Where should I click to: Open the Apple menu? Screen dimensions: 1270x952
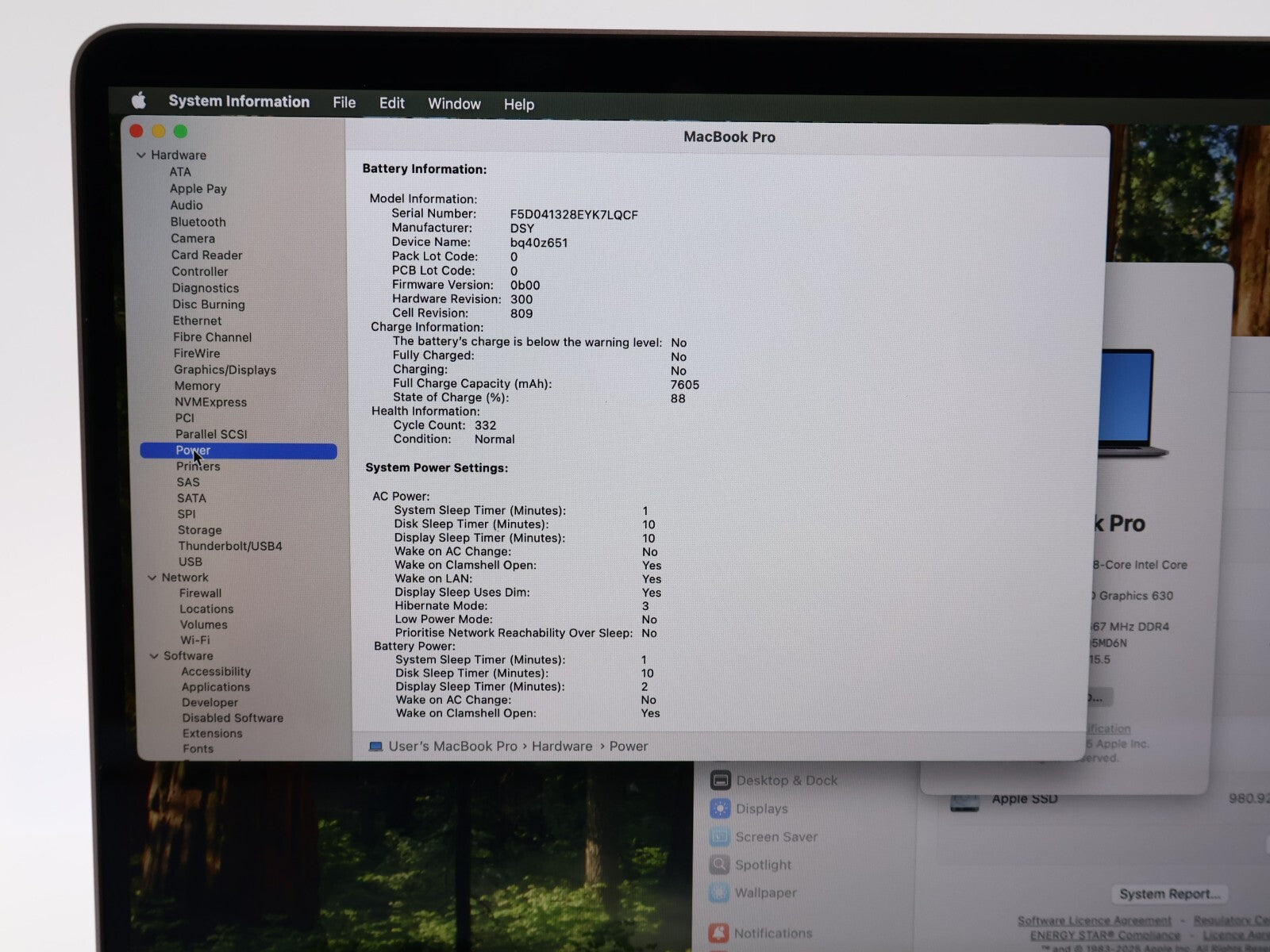click(139, 100)
